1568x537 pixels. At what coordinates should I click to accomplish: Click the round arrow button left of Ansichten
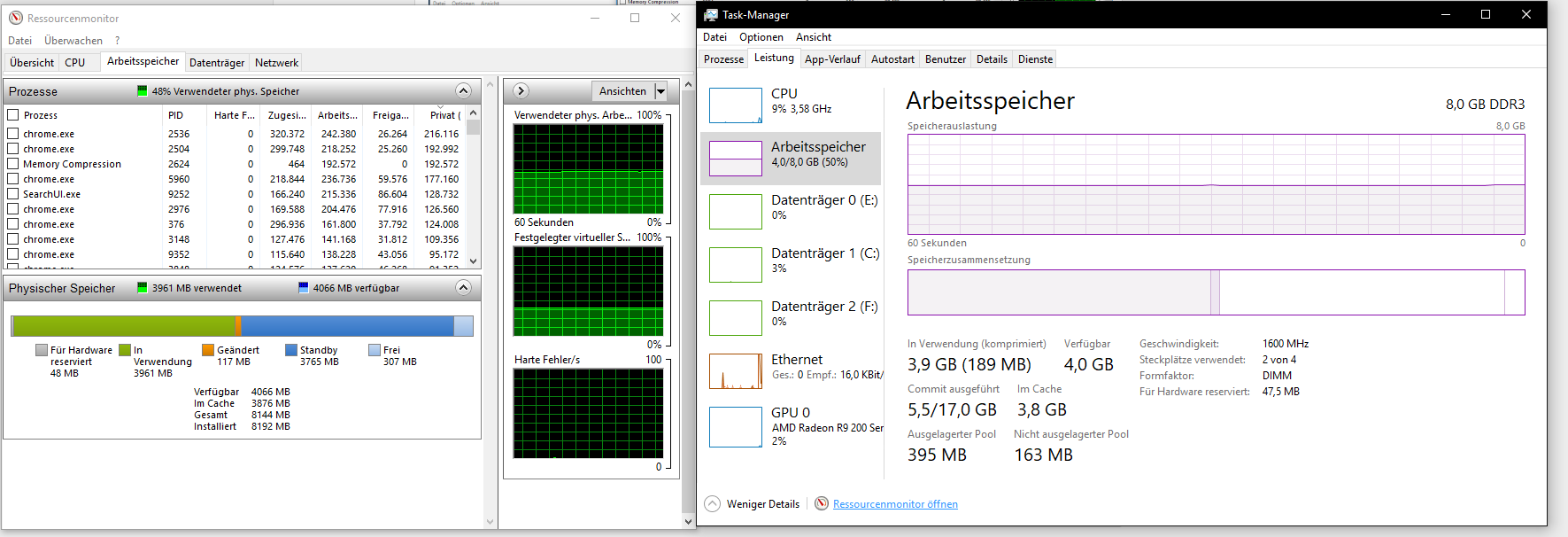521,91
